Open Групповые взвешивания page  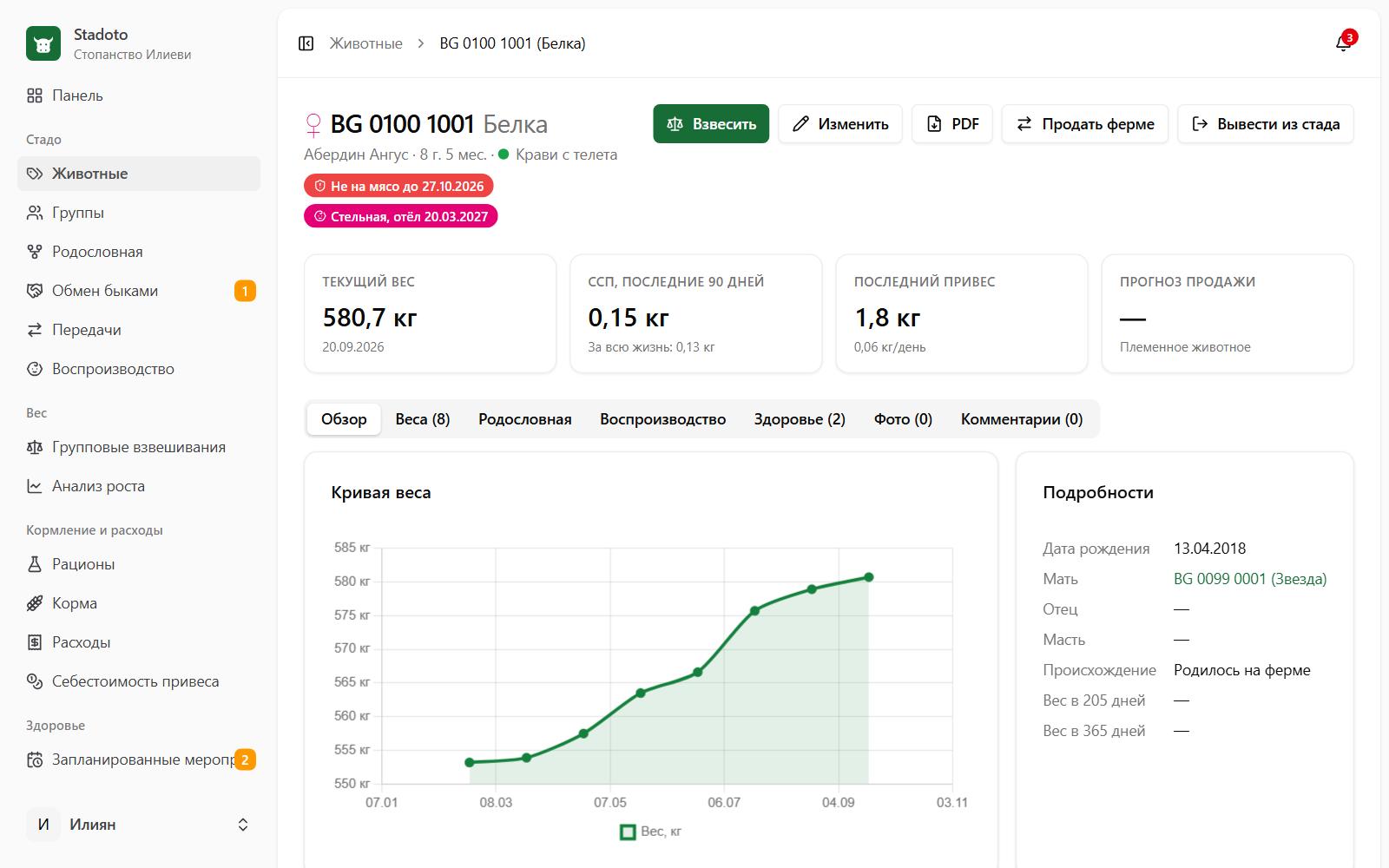pos(139,447)
